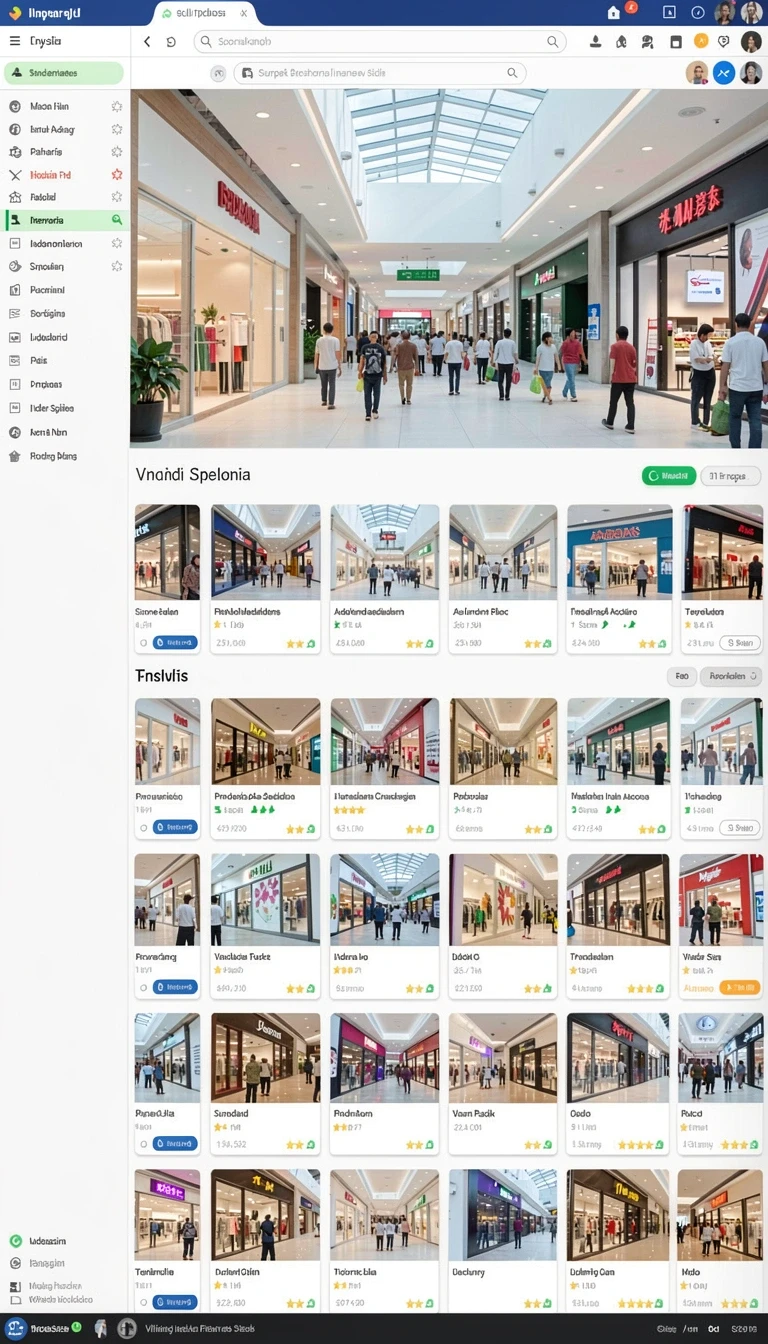Select Sindernaces sidebar tab
This screenshot has width=768, height=1344.
tap(63, 73)
